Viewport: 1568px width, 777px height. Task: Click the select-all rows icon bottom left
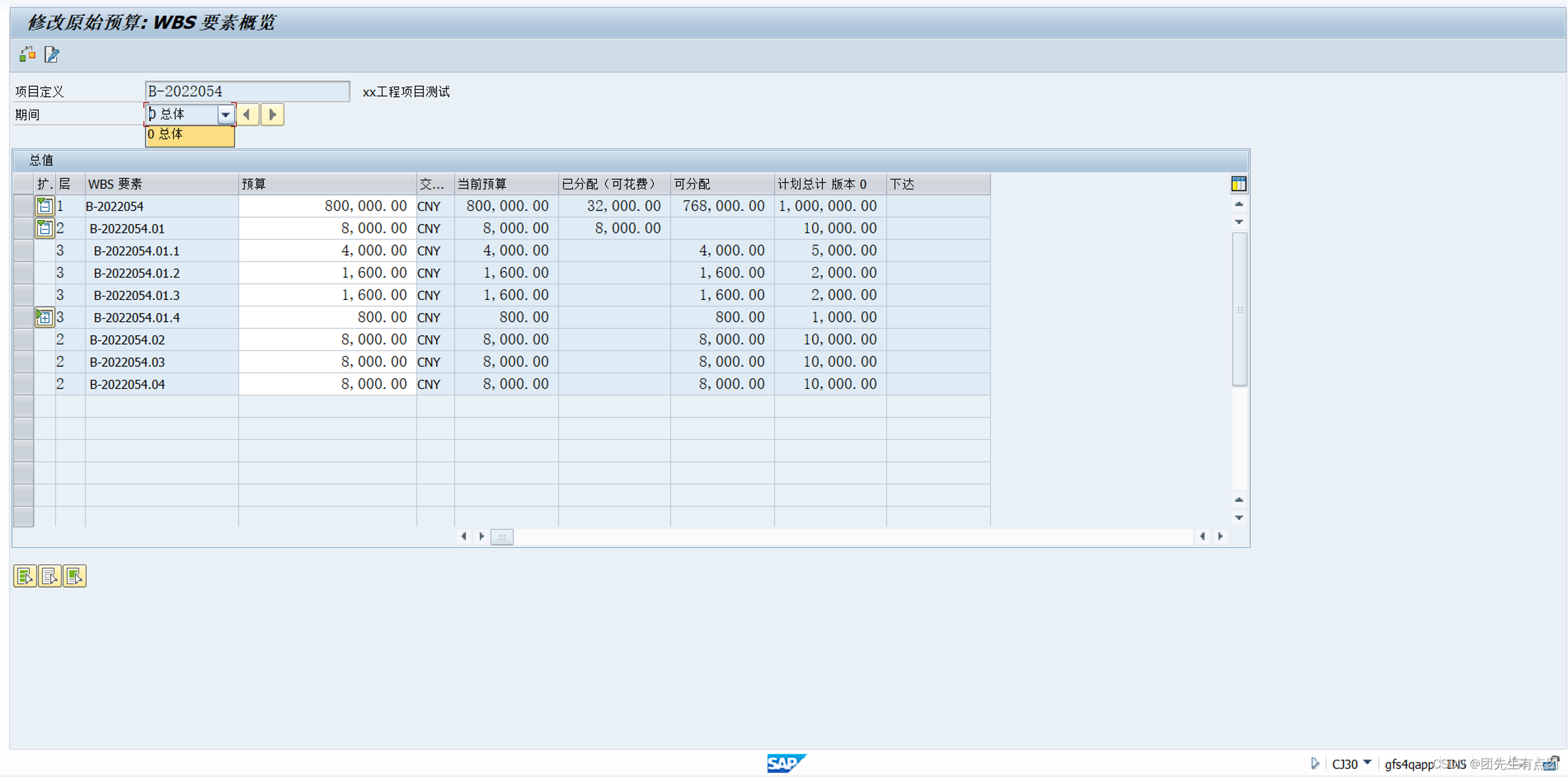(x=25, y=575)
